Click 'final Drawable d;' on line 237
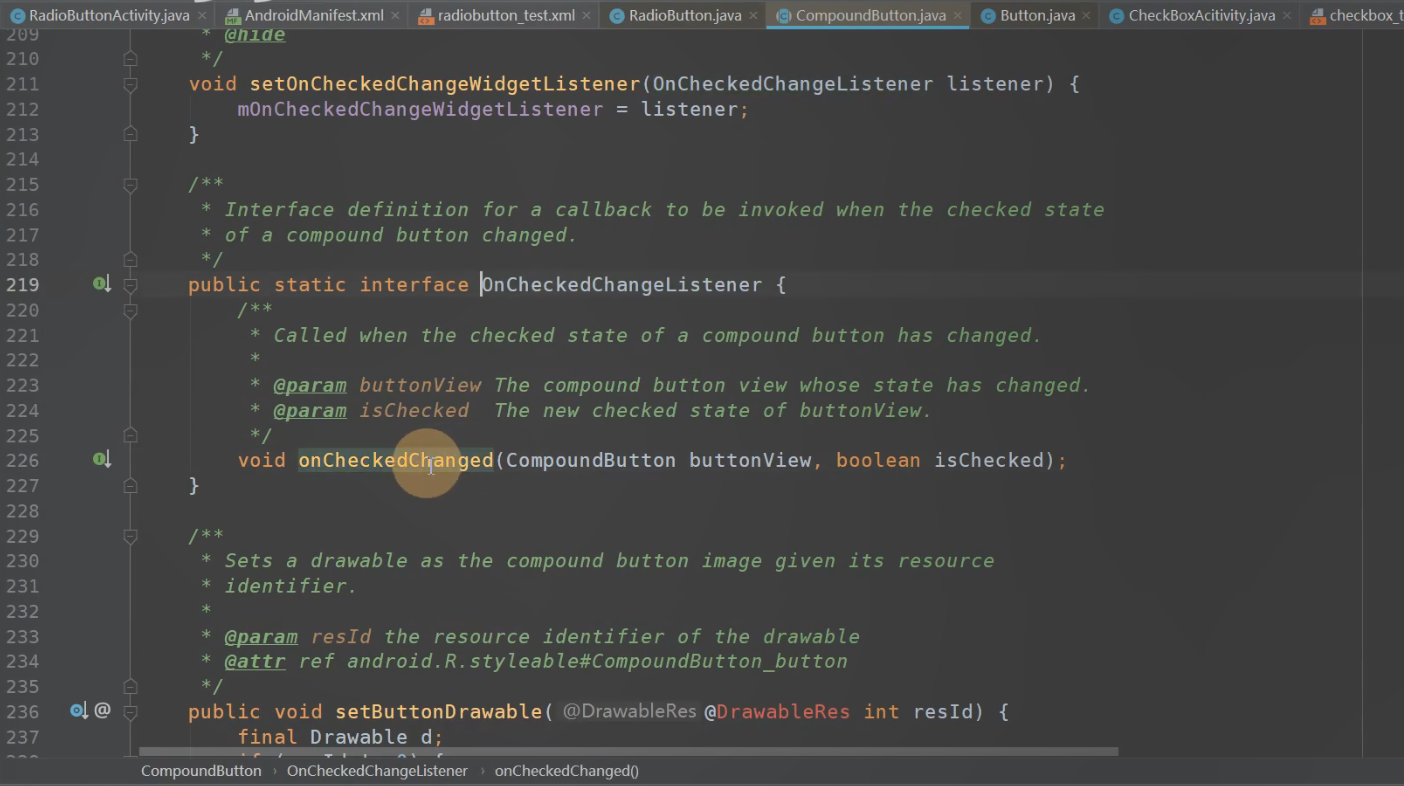Screen dimensions: 1404x786 340,737
